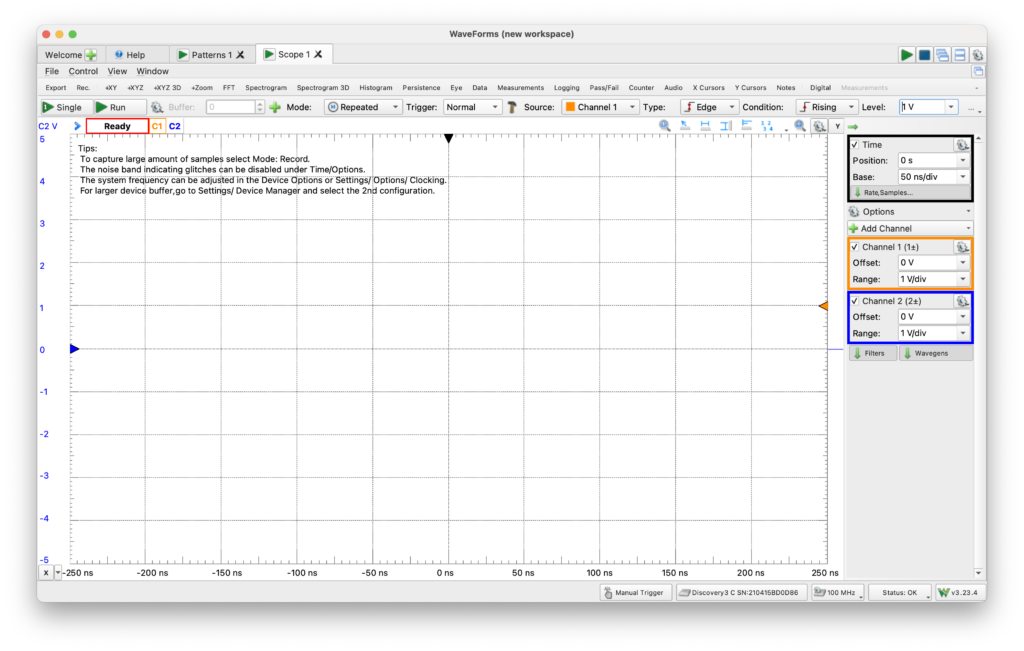Click the hammer icon beside Trigger
Screen dimensions: 1024x651
tap(512, 107)
